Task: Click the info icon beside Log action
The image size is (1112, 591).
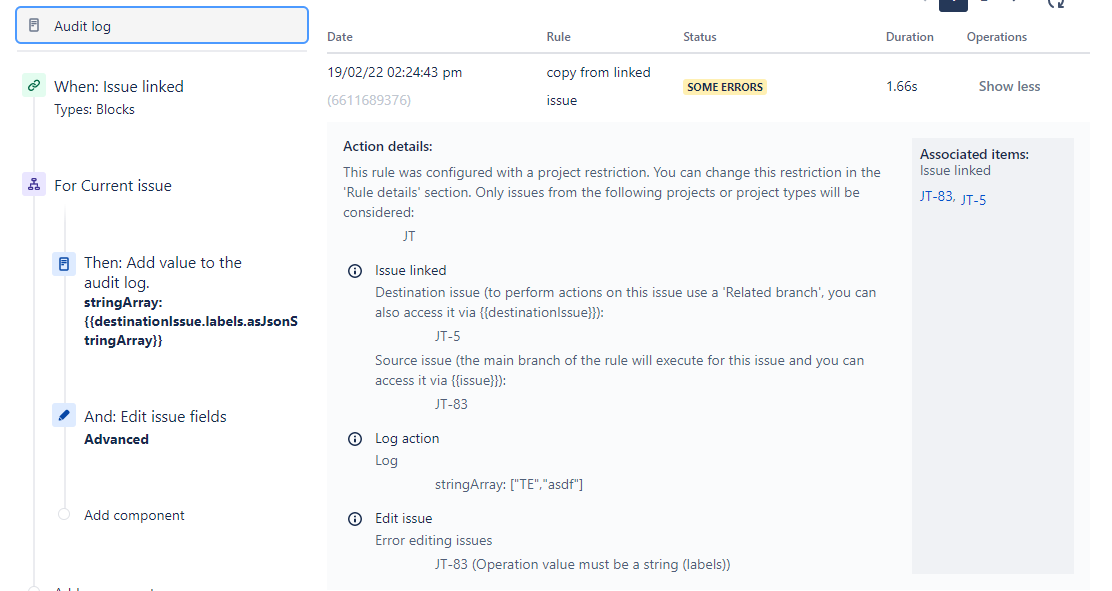Action: click(355, 439)
